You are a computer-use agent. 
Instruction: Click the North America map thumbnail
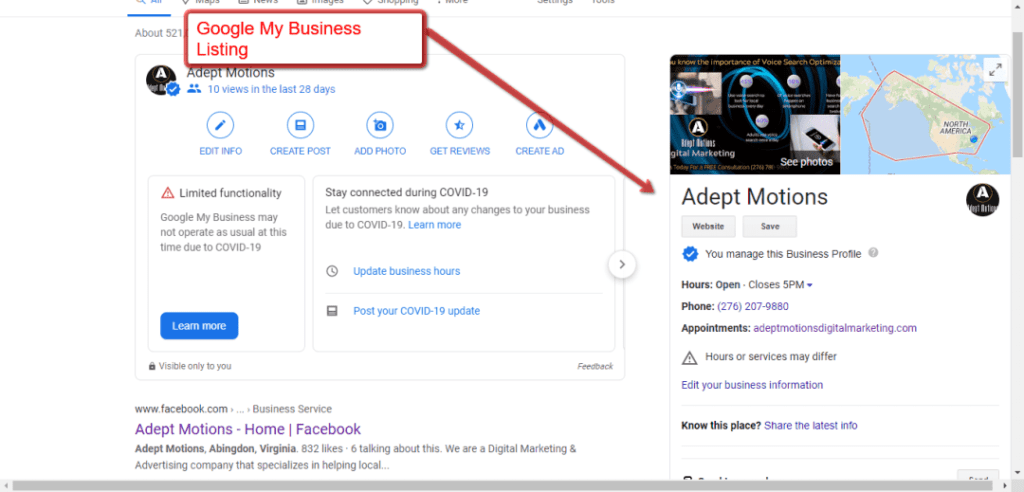(925, 114)
